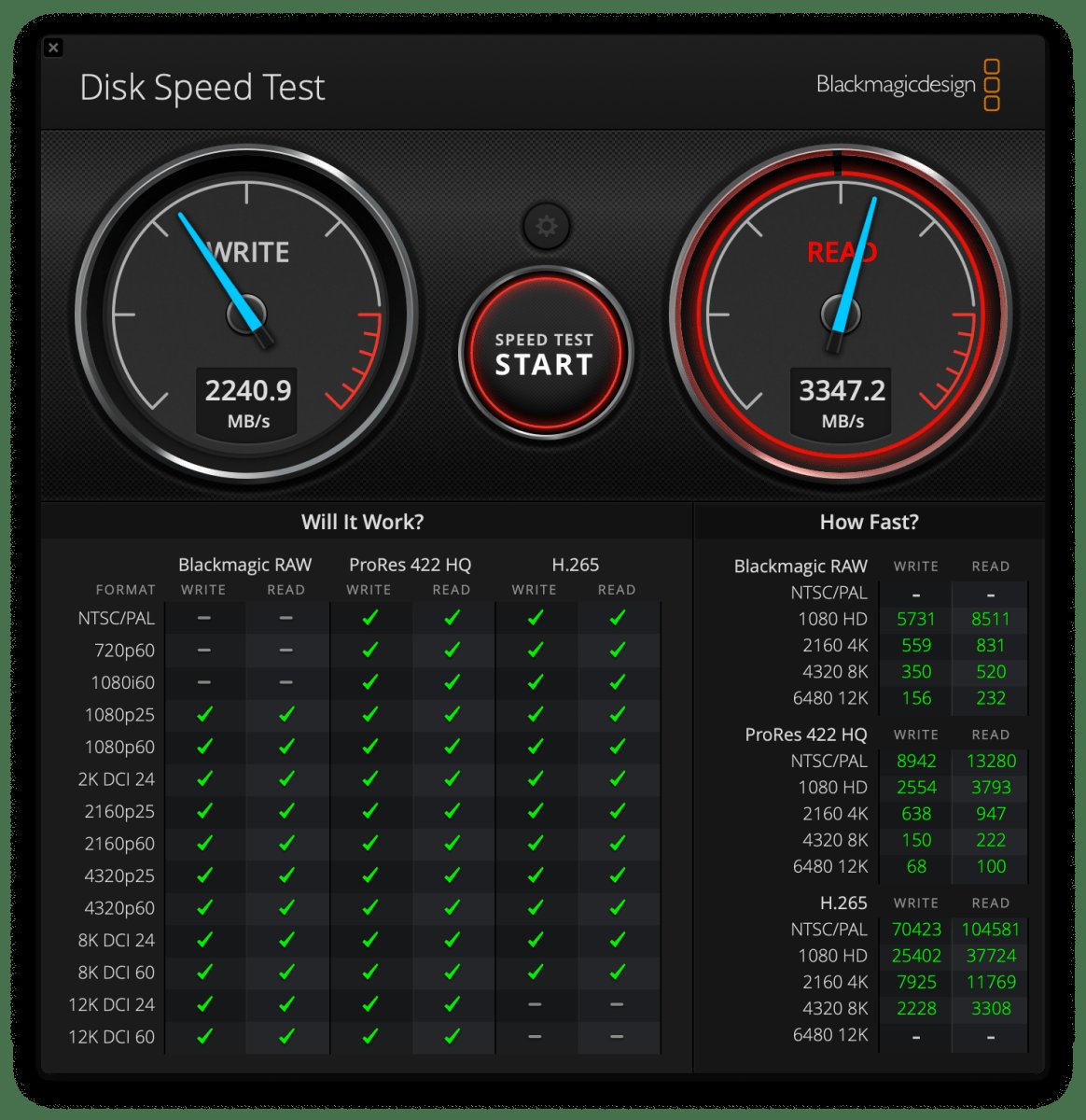This screenshot has width=1086, height=1120.
Task: Select the How Fast? panel heading
Action: point(869,522)
